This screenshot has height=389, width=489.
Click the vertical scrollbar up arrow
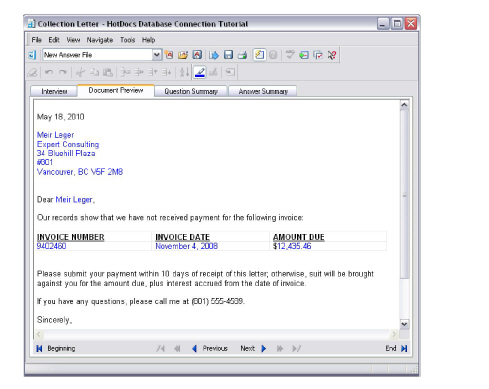pyautogui.click(x=404, y=105)
